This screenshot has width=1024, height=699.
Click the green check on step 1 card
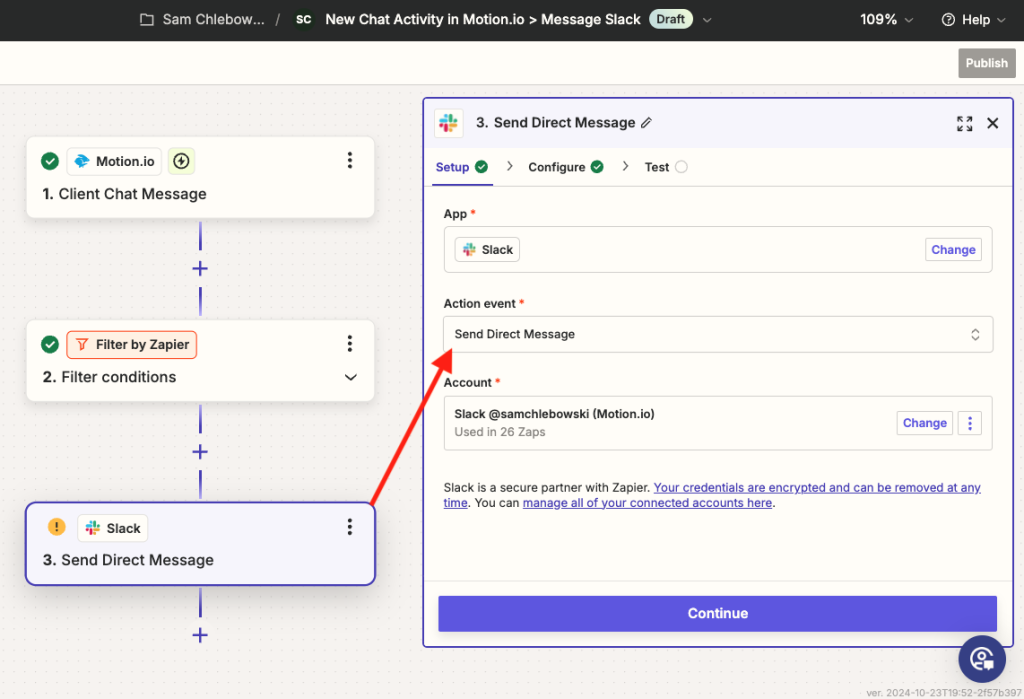click(50, 161)
